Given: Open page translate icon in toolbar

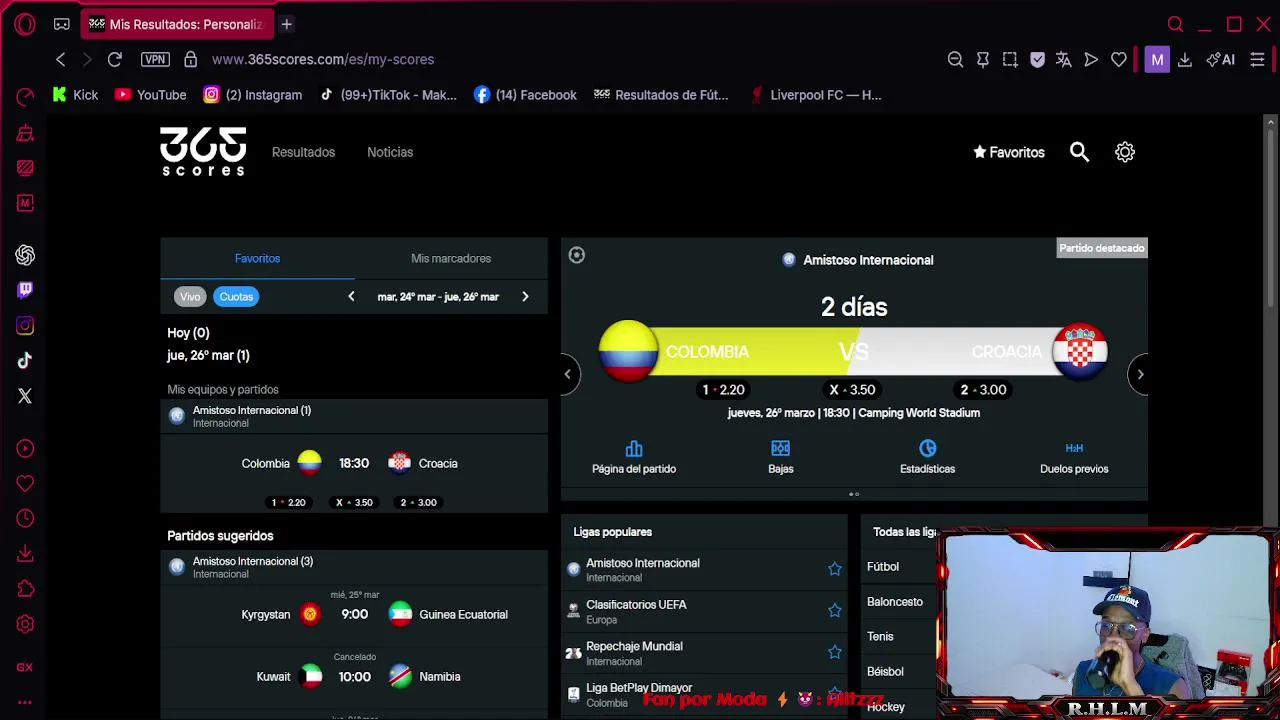Looking at the screenshot, I should (1064, 59).
